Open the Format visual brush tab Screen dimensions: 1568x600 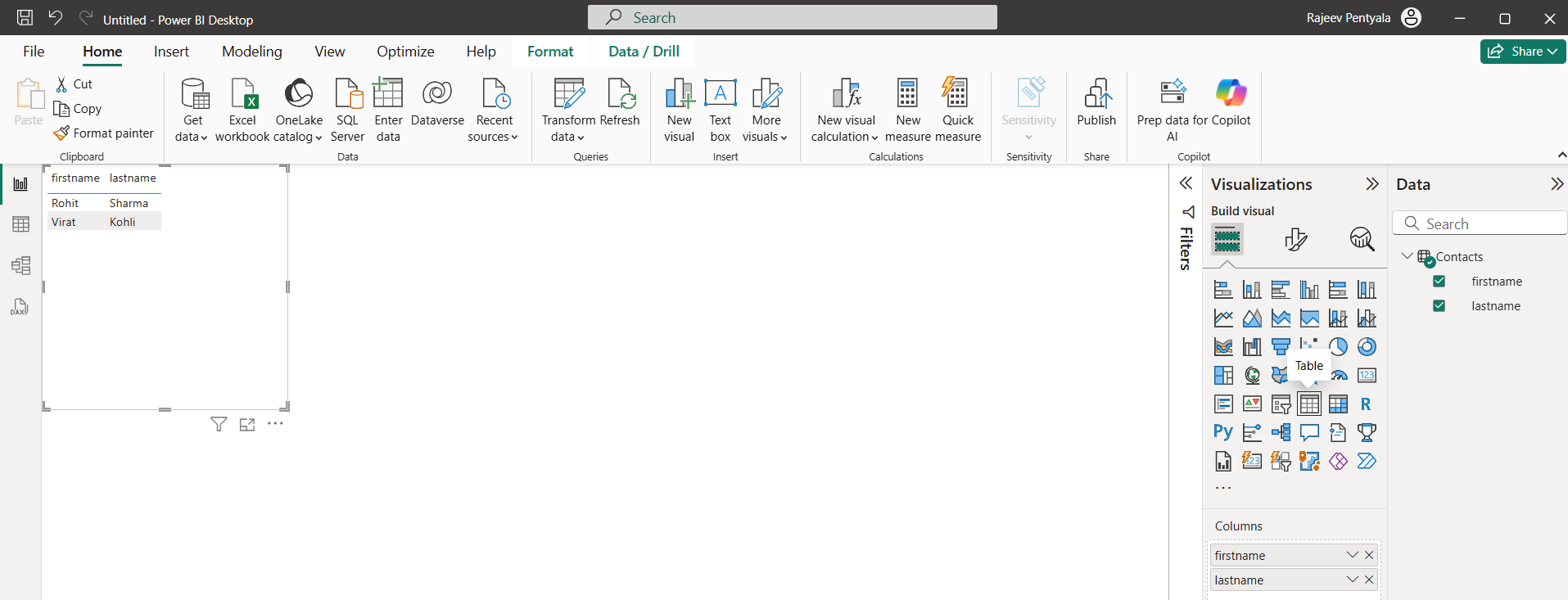[x=1295, y=239]
